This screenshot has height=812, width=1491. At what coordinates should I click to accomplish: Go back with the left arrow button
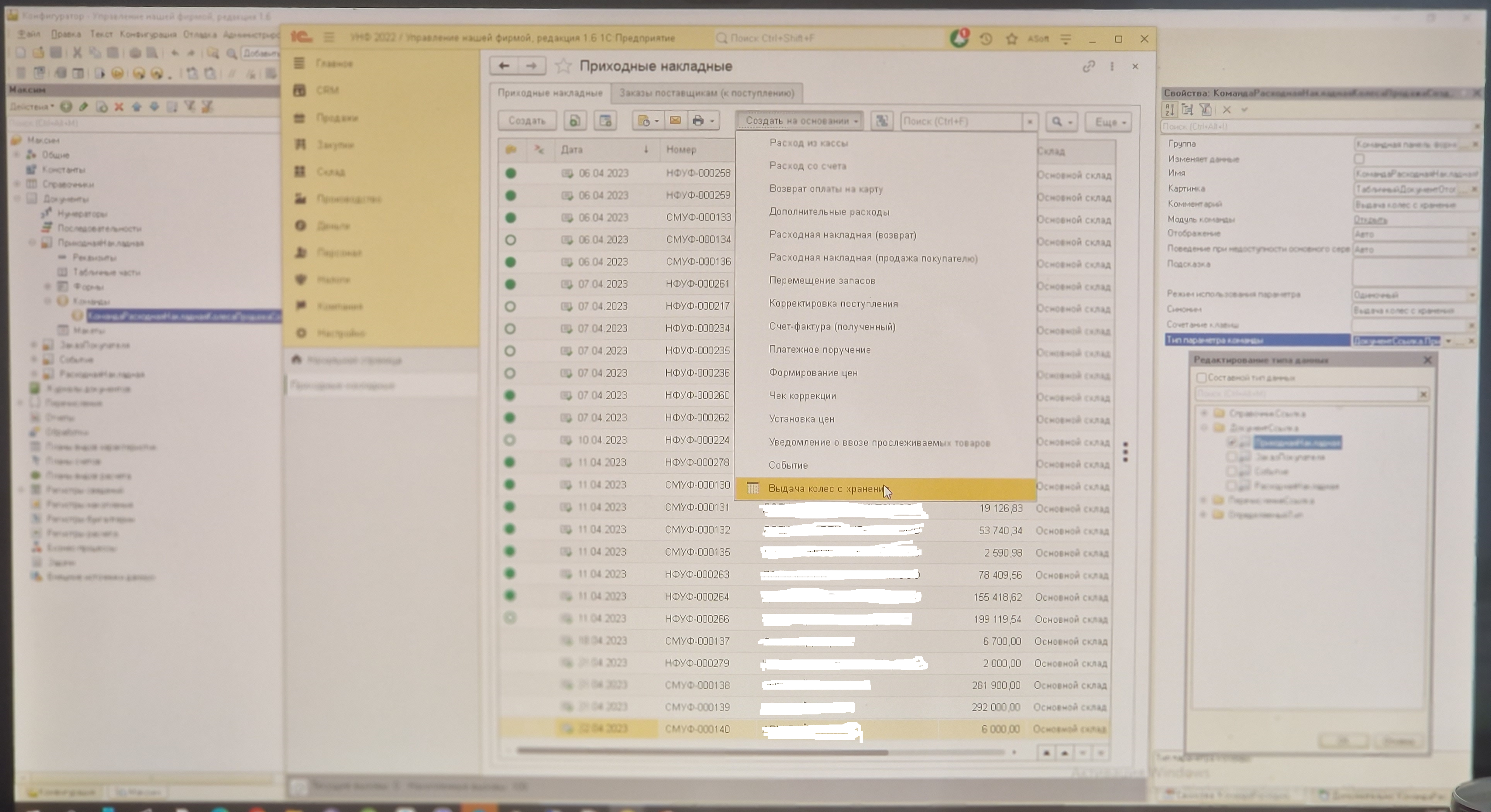coord(504,66)
